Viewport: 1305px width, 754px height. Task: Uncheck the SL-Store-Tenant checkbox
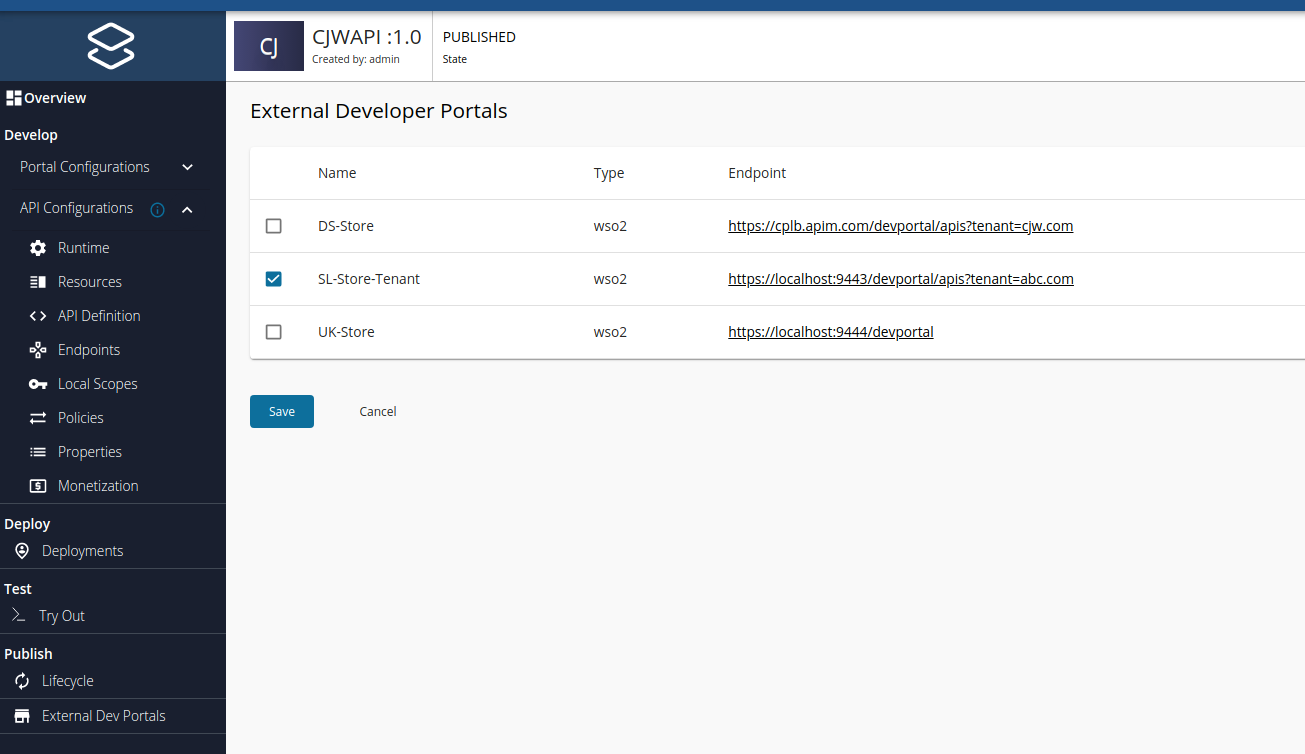click(x=273, y=279)
